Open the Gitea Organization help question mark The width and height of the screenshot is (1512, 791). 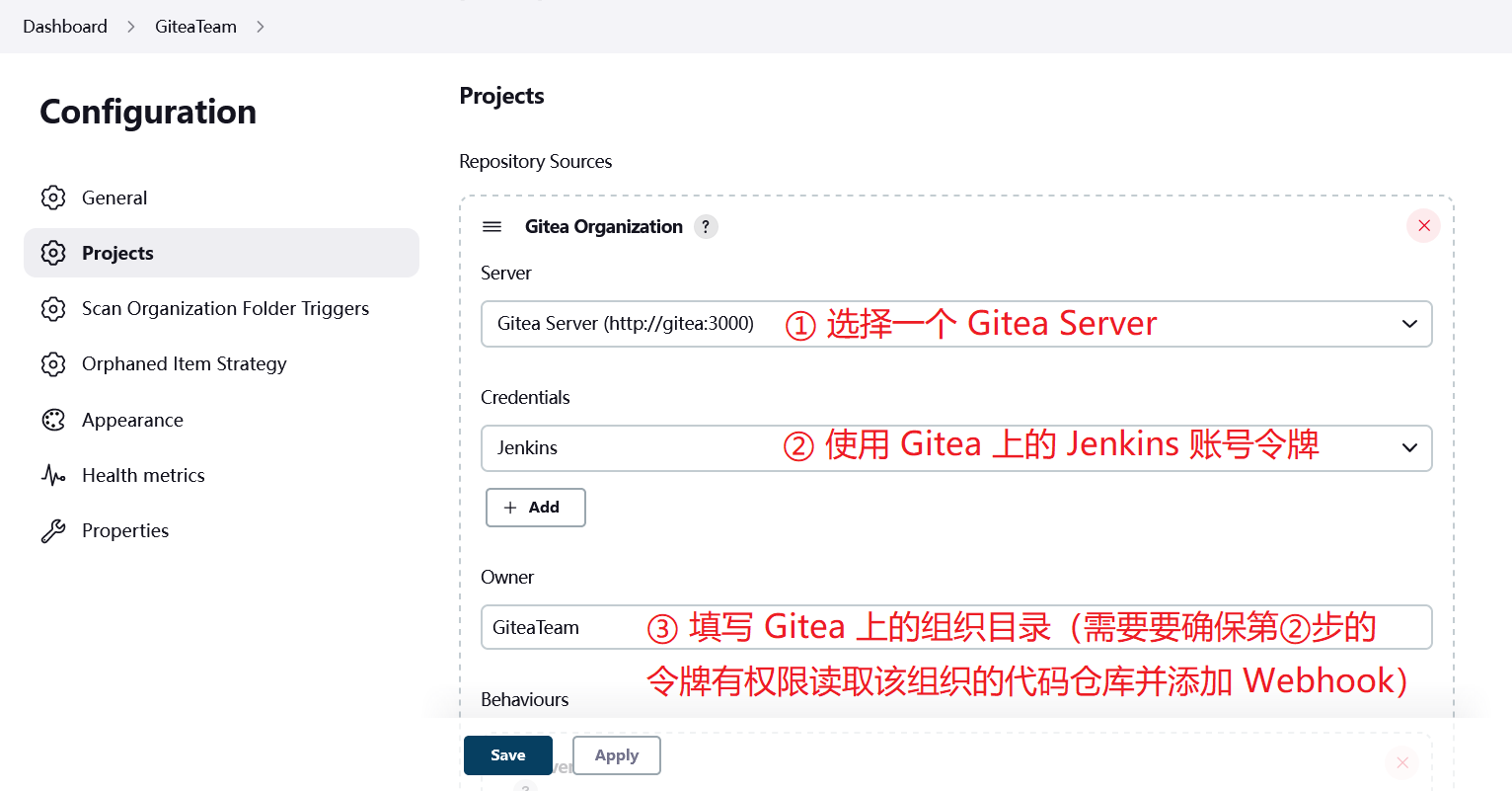[x=706, y=226]
